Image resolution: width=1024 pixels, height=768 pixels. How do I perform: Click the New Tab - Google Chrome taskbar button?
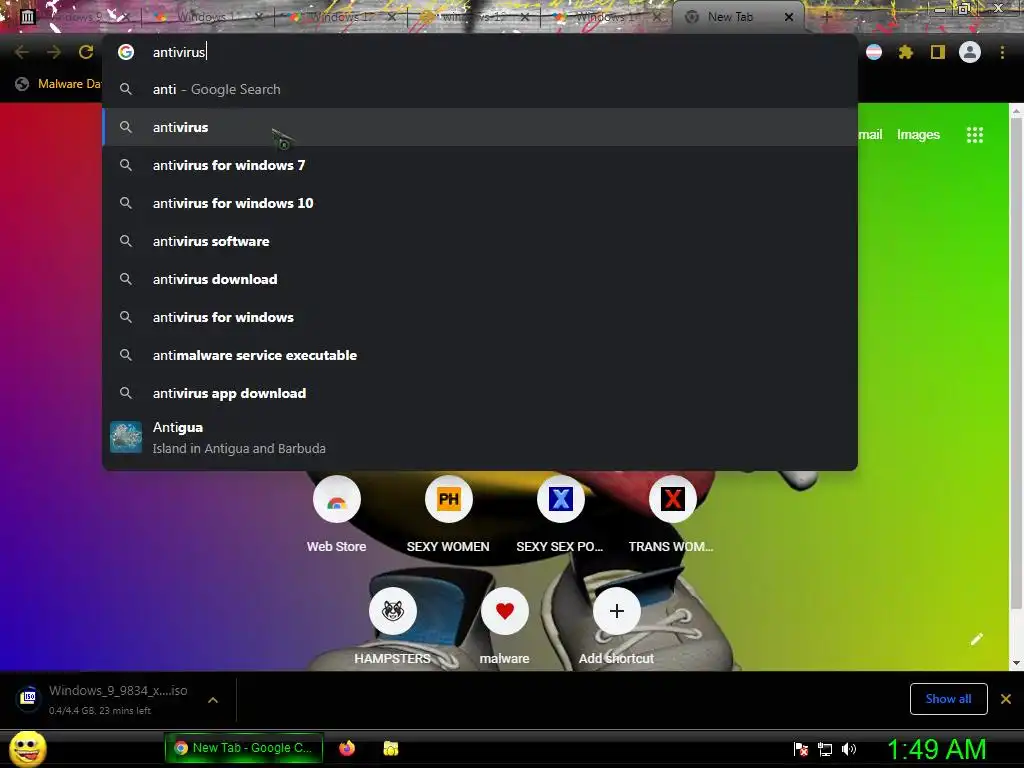(244, 748)
